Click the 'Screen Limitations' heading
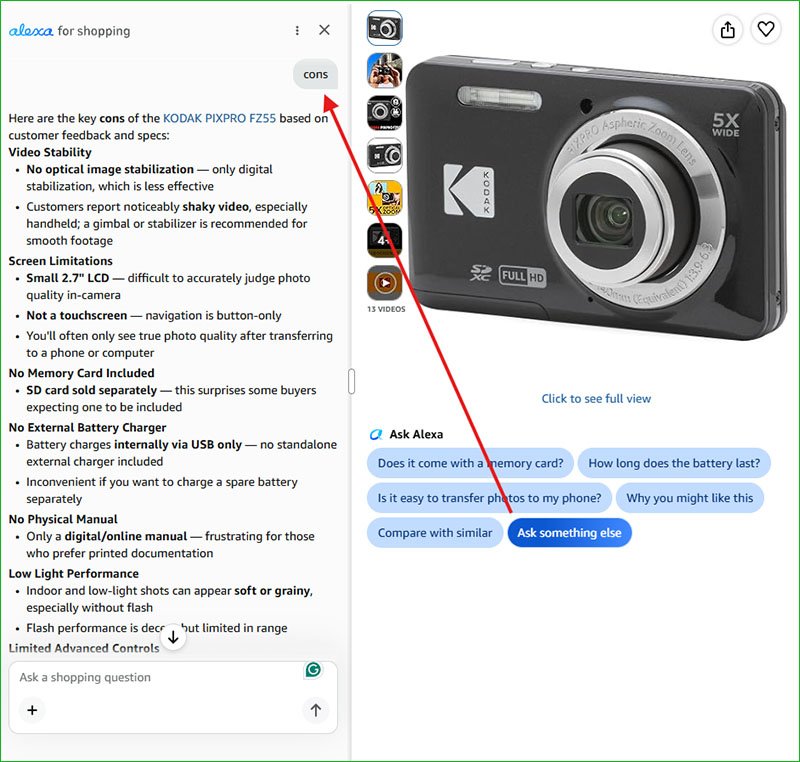Screen dimensions: 800x762 click(x=61, y=261)
